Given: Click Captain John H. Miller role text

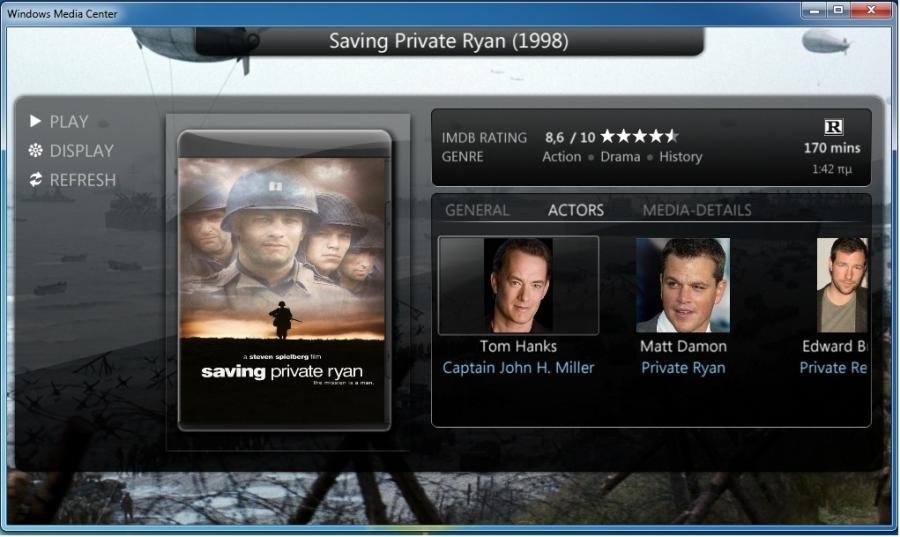Looking at the screenshot, I should pyautogui.click(x=518, y=368).
